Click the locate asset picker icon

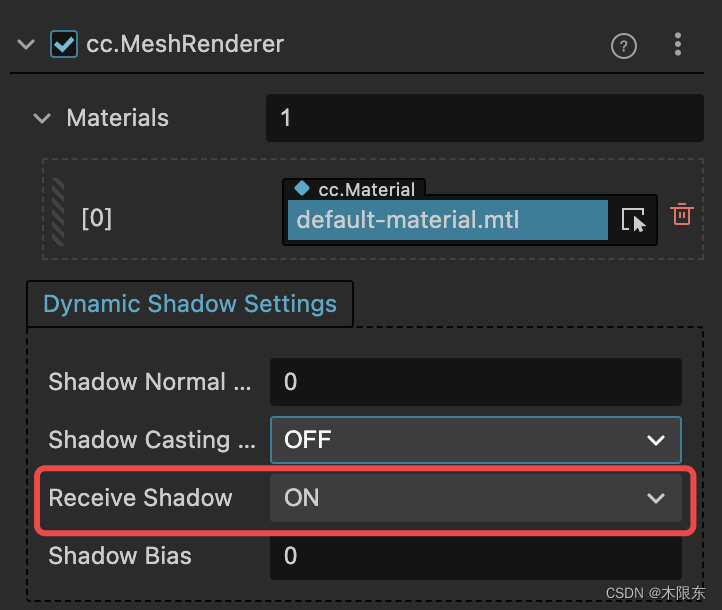633,220
